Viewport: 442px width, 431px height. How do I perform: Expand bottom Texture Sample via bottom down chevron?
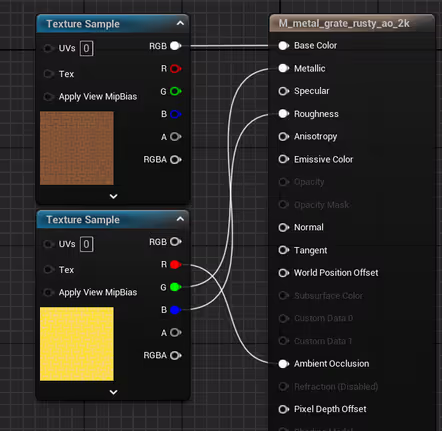pyautogui.click(x=113, y=392)
